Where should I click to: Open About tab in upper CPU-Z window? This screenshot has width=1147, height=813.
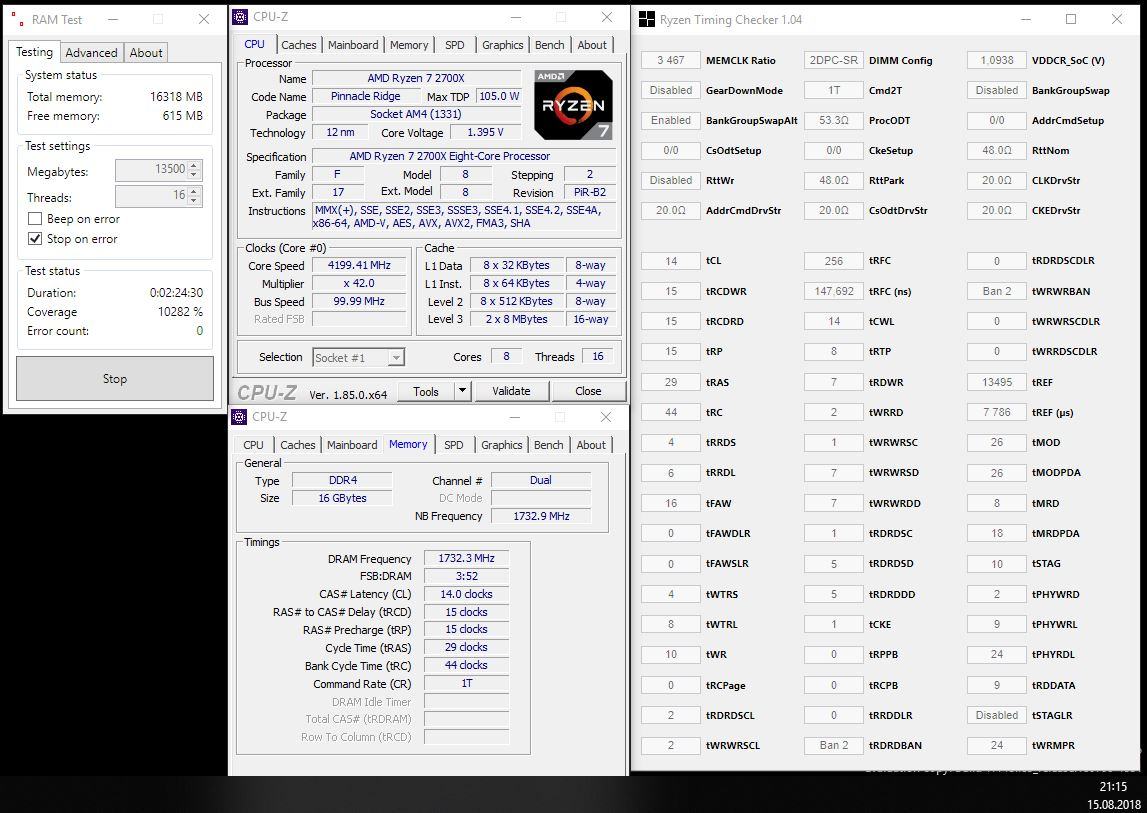point(592,45)
